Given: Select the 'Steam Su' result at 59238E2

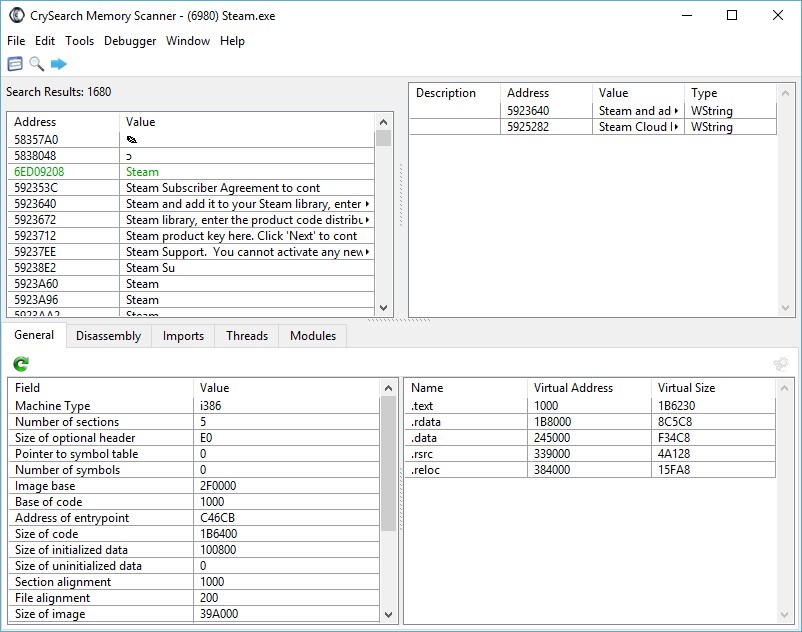Looking at the screenshot, I should (191, 267).
